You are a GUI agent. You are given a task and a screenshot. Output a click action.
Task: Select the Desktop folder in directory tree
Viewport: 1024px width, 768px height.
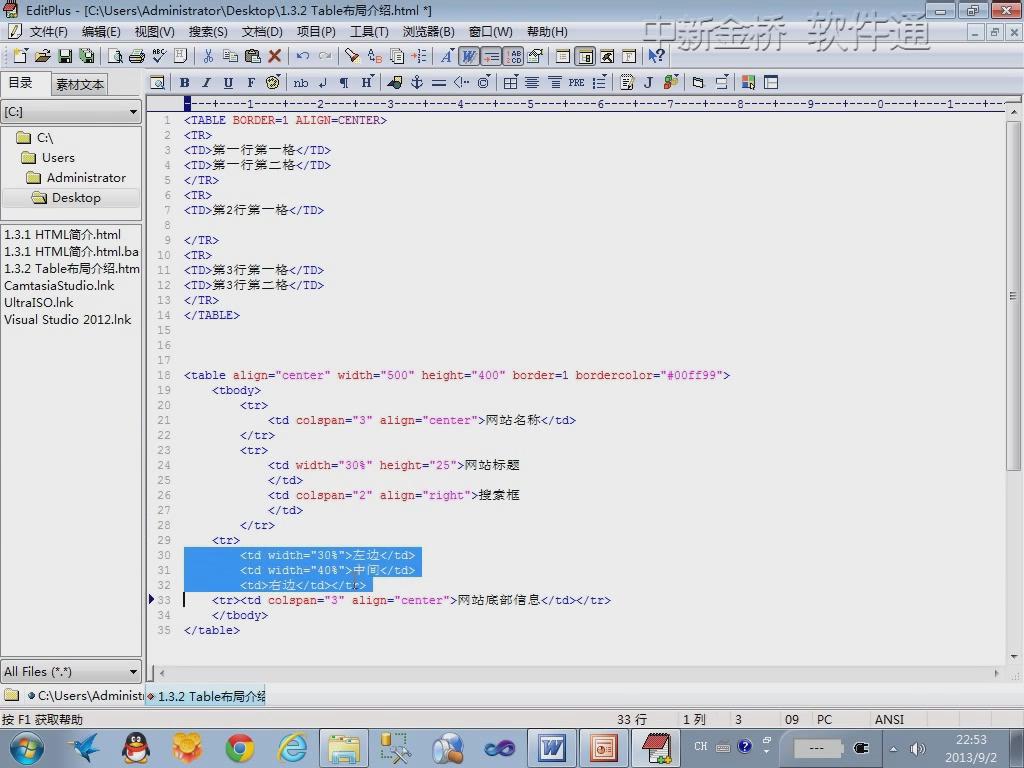pos(76,198)
